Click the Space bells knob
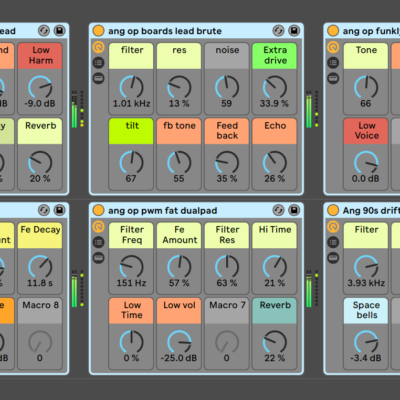 [x=366, y=342]
